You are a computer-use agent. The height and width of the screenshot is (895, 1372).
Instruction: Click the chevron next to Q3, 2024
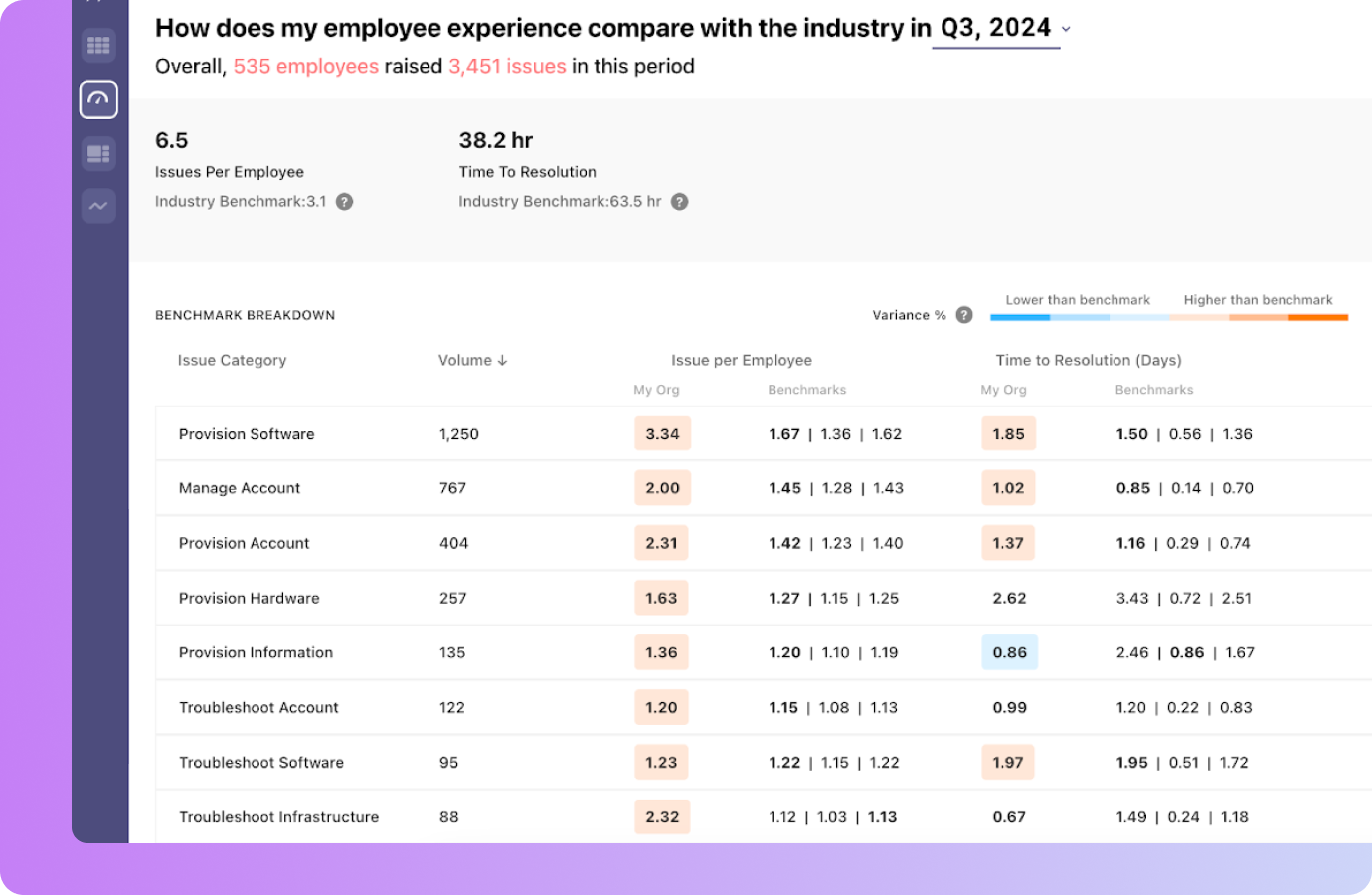pyautogui.click(x=1066, y=30)
